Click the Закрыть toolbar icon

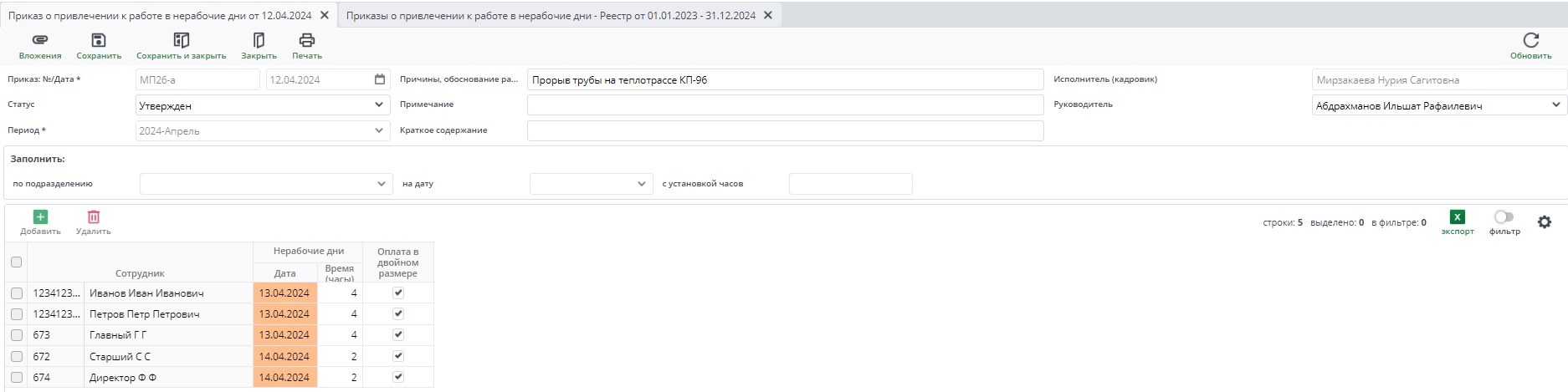(259, 40)
